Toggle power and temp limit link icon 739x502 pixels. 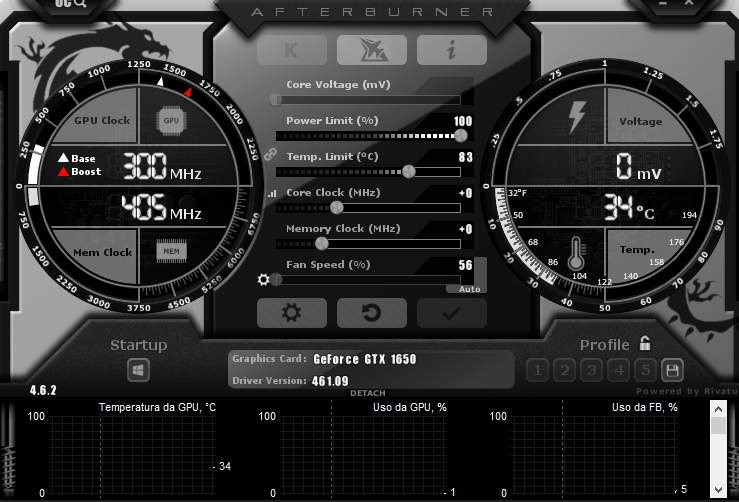click(270, 154)
